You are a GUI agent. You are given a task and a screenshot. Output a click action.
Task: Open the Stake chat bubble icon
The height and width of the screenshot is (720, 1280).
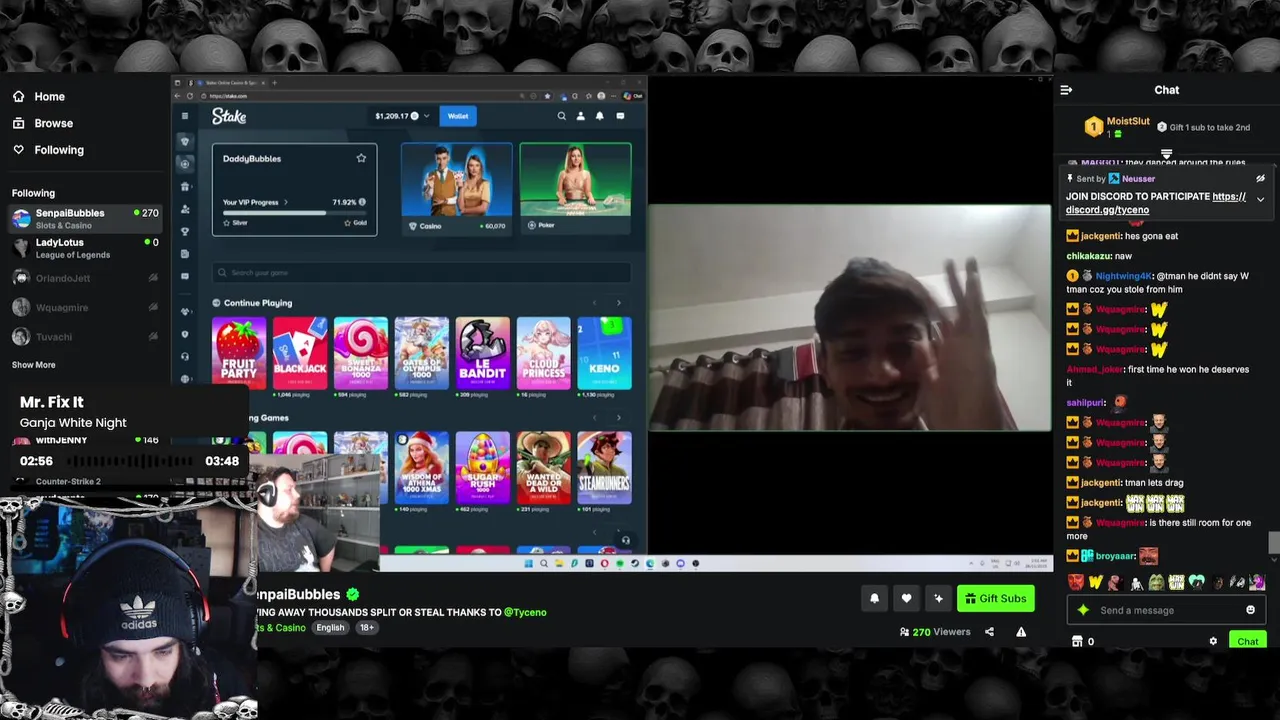tap(620, 116)
